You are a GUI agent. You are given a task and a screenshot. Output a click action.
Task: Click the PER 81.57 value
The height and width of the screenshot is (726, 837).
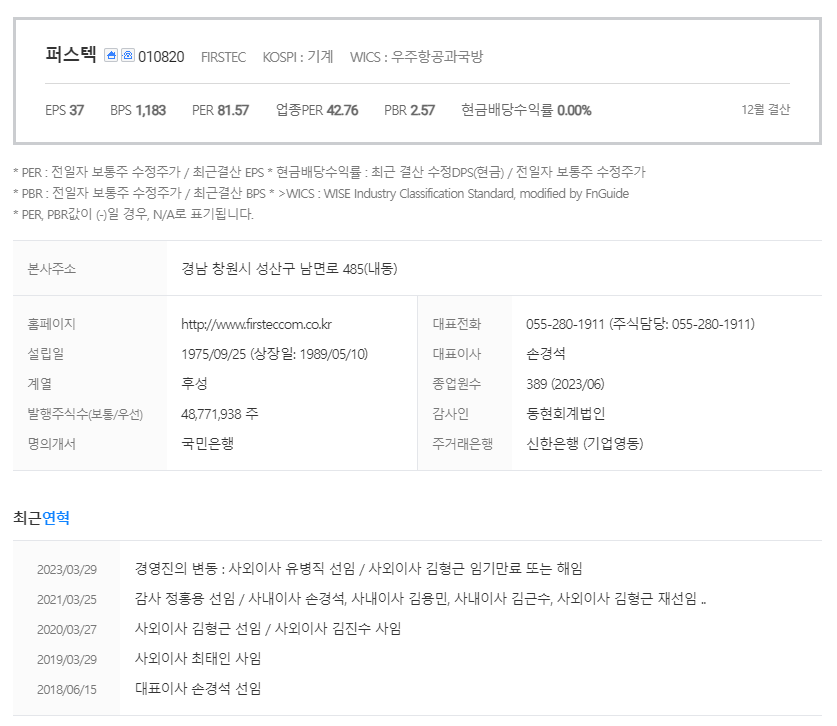pyautogui.click(x=220, y=110)
